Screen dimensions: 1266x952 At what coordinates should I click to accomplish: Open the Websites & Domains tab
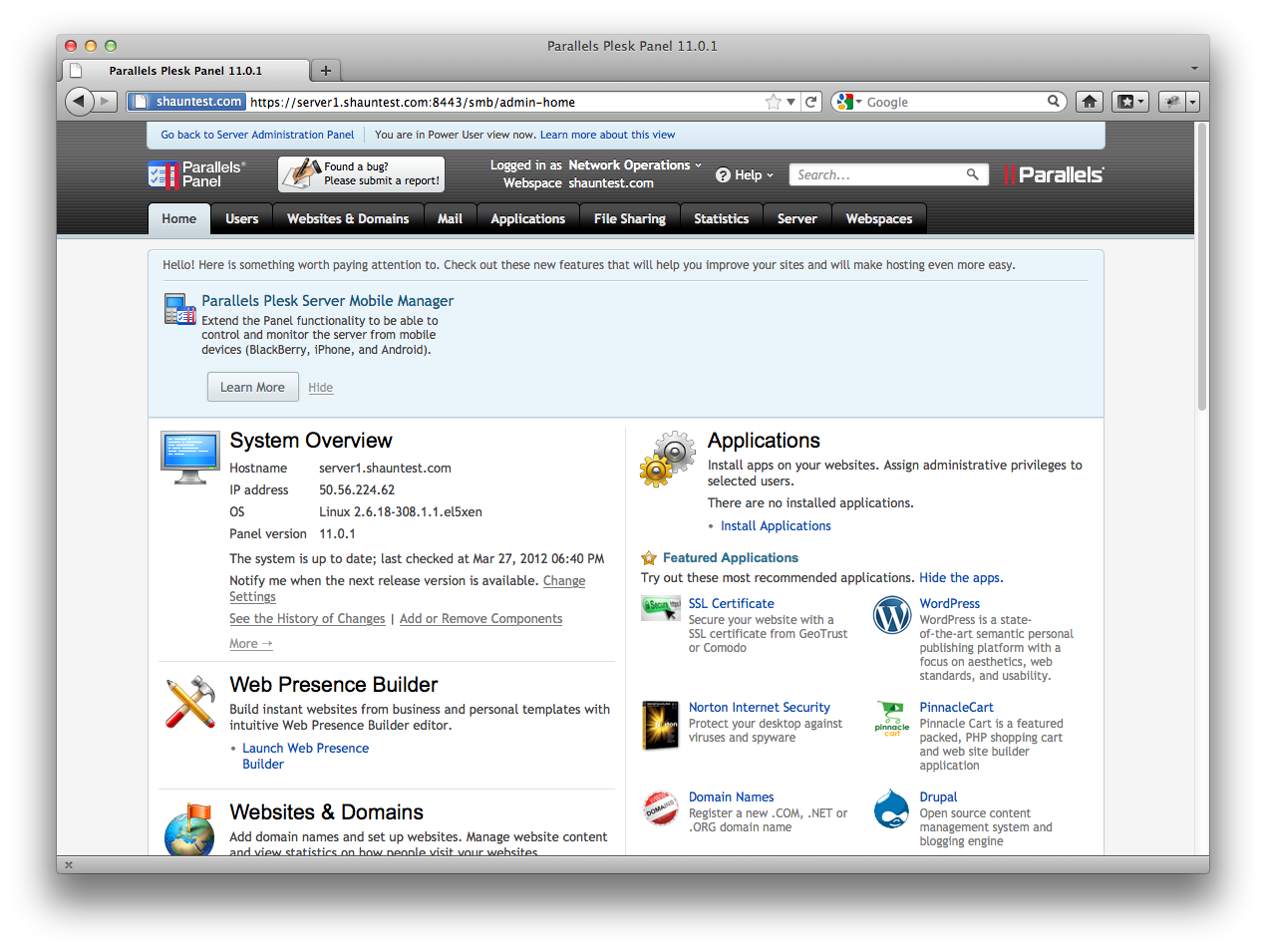[x=348, y=219]
